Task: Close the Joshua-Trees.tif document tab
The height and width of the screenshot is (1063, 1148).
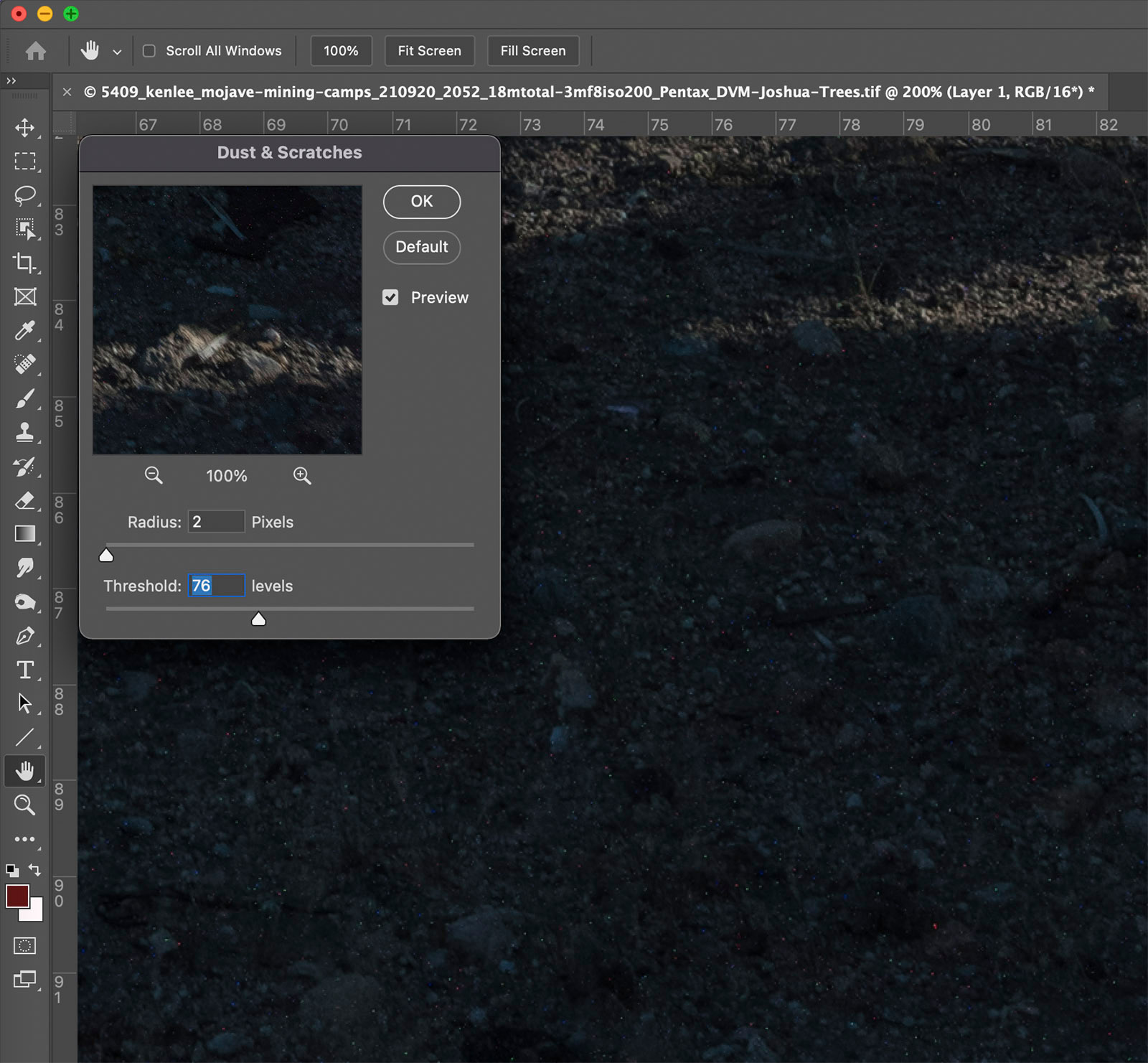Action: [x=67, y=92]
